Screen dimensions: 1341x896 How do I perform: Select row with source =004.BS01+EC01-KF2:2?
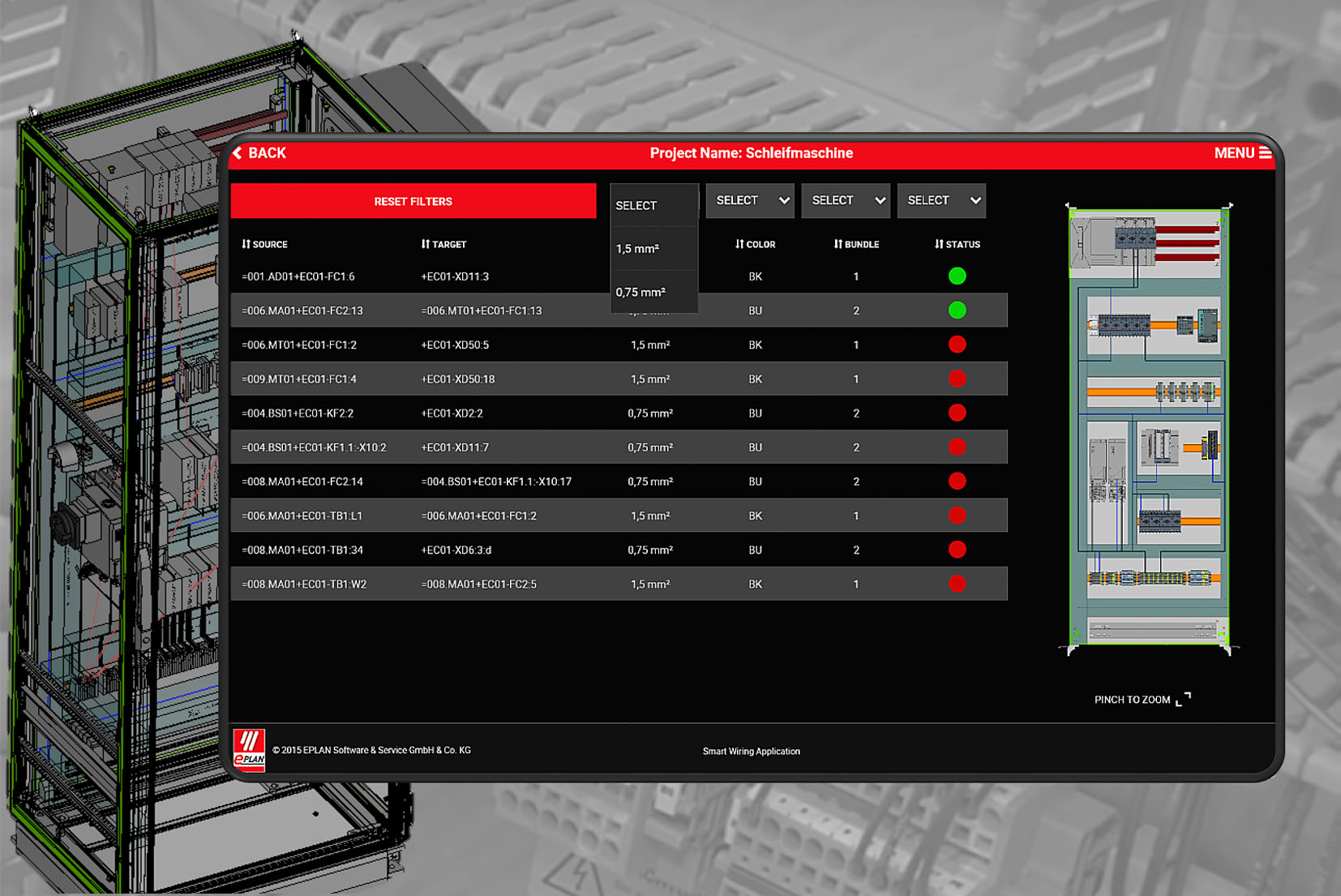tap(298, 414)
